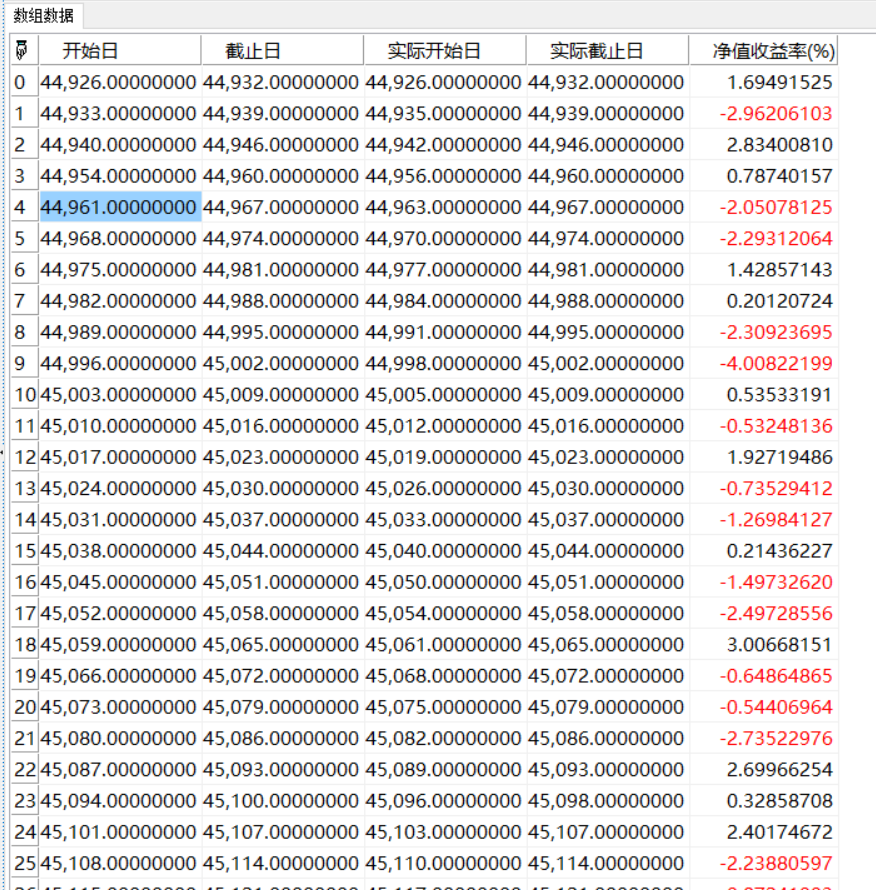
Task: Select the 实际开始日 cell 45,050.00000000
Action: tap(443, 582)
